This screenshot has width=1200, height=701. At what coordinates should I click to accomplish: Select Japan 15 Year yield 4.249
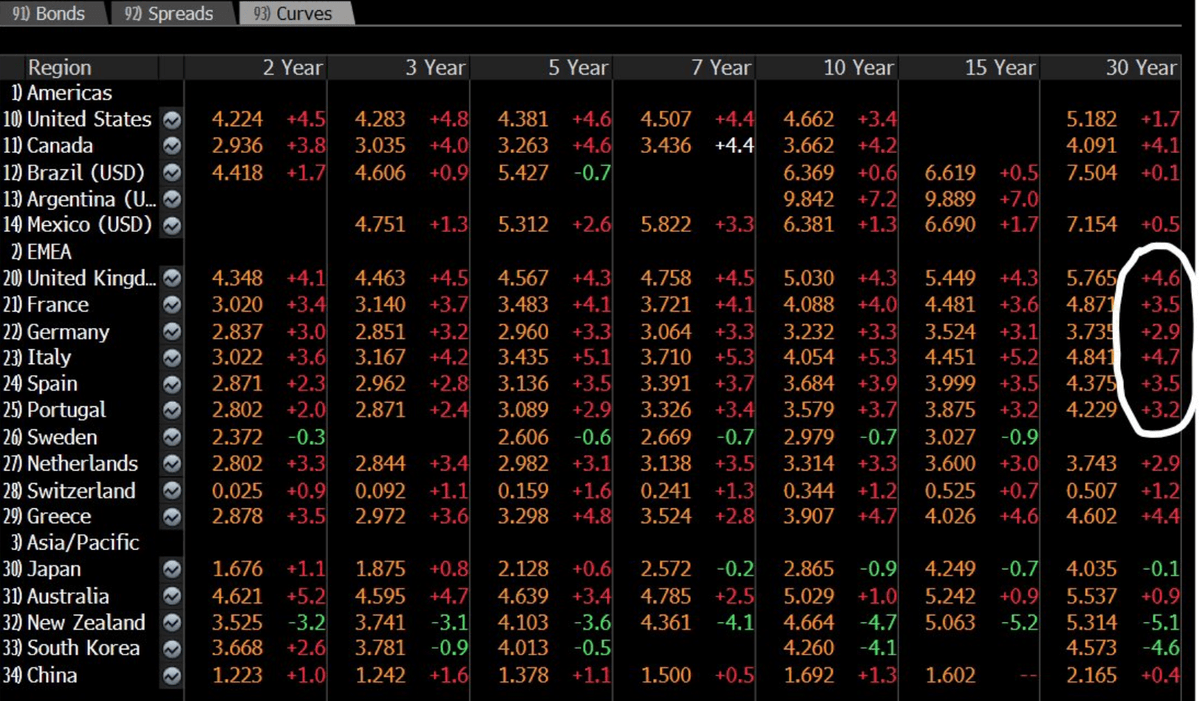(950, 569)
